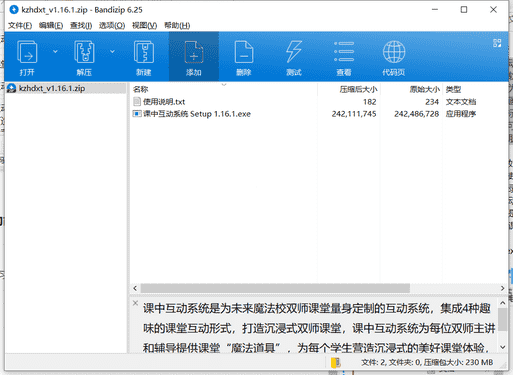Click original size 242,486,728 cell
Image resolution: width=513 pixels, height=375 pixels.
pos(417,114)
